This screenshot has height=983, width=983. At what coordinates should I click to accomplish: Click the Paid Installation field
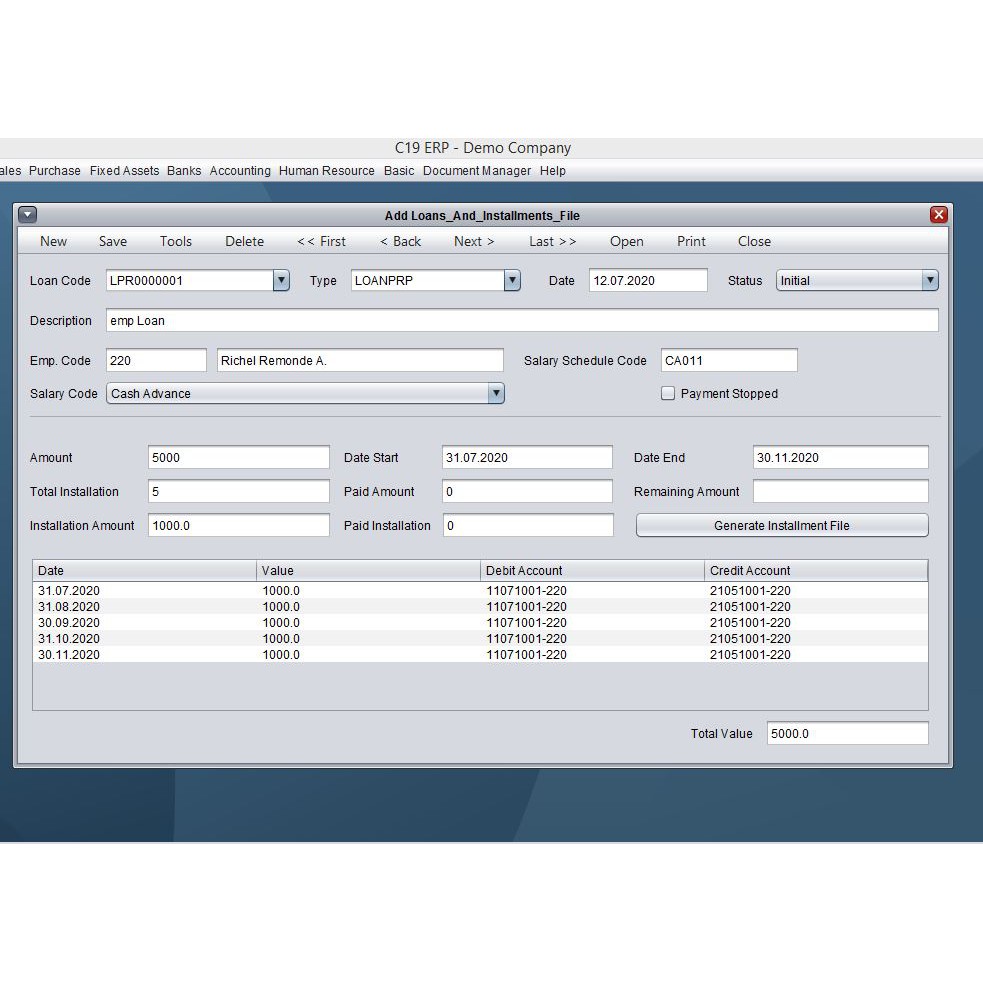point(528,525)
